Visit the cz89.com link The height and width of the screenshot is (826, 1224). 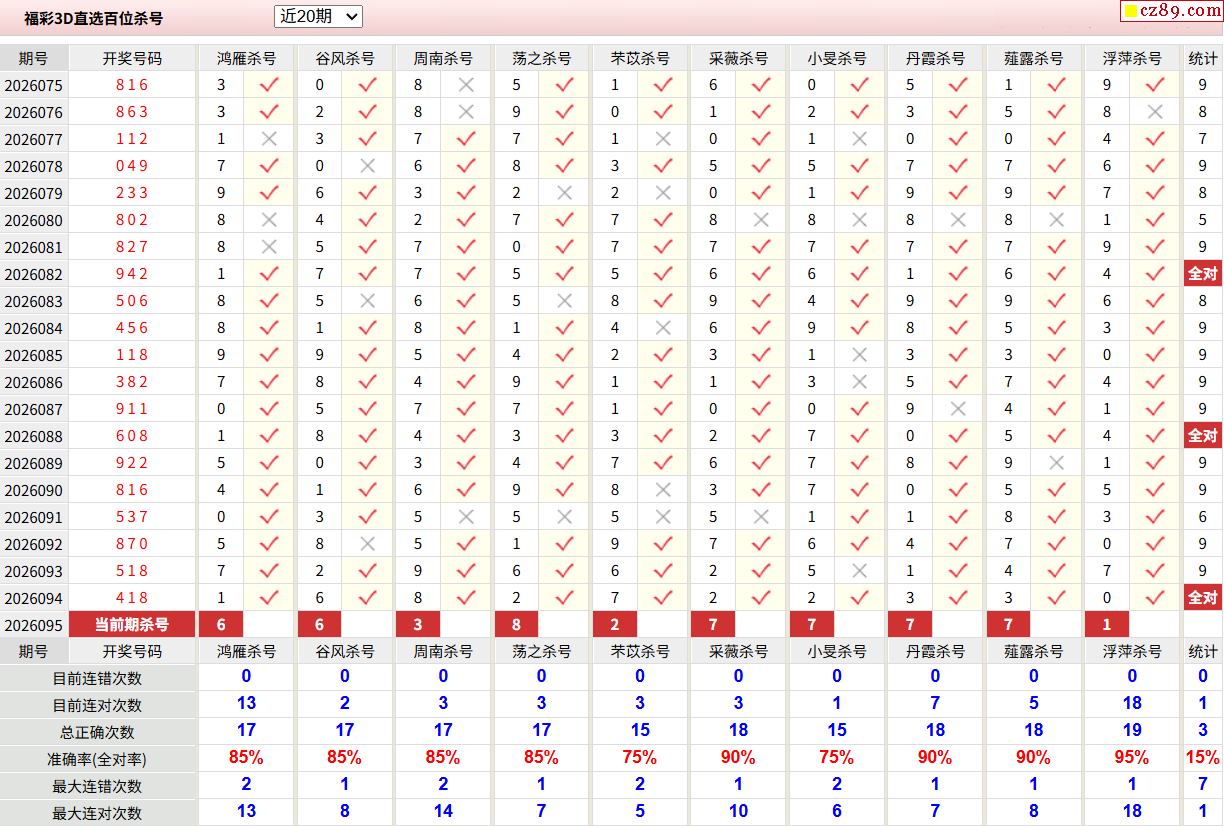tap(1170, 11)
